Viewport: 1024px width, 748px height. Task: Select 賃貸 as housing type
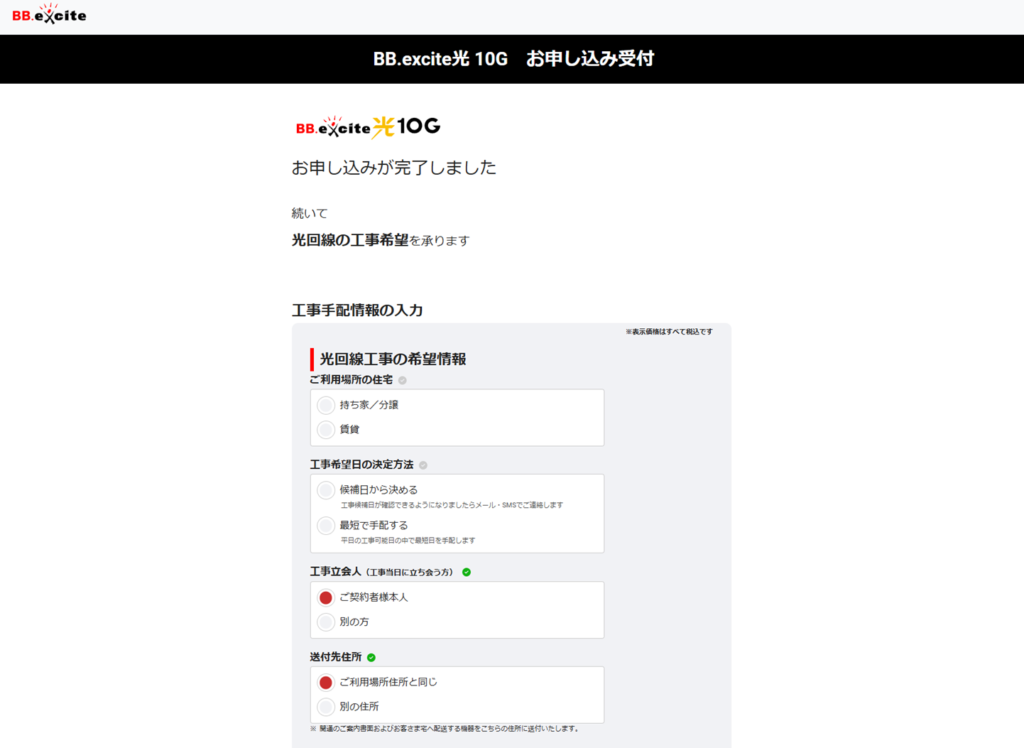(326, 429)
